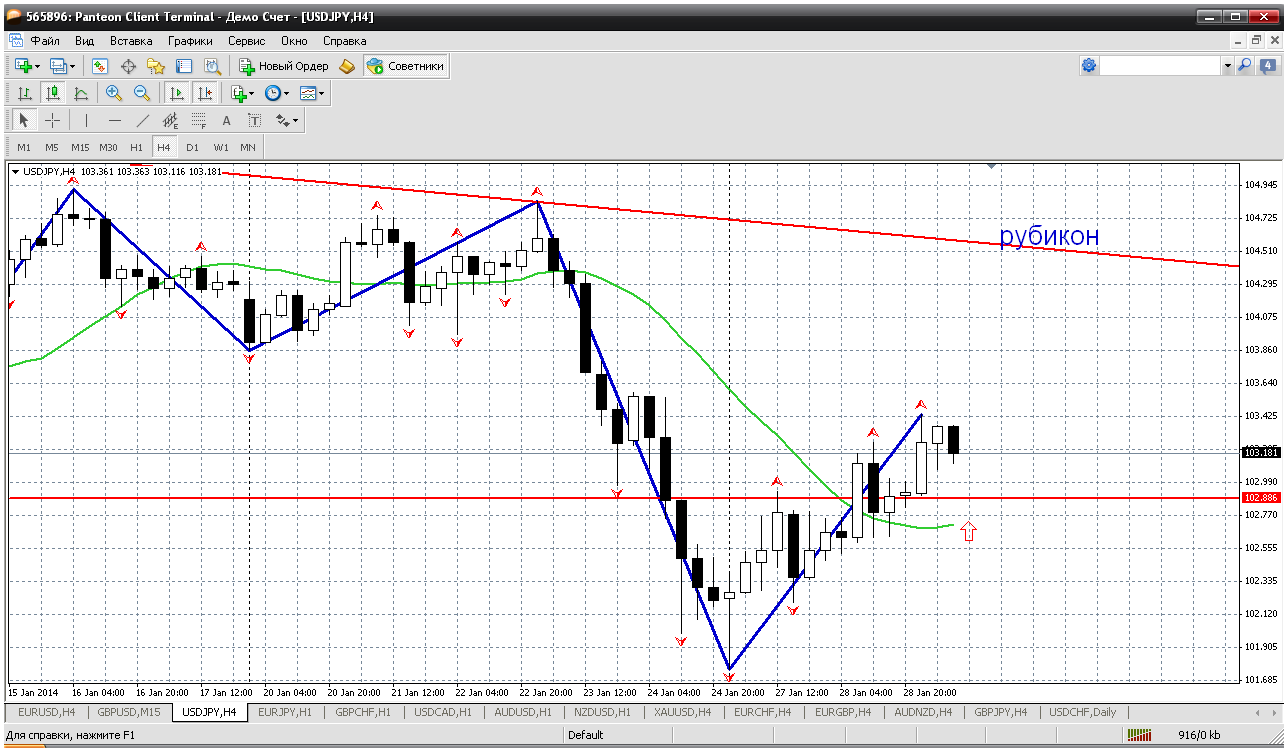Click the blue gear settings icon
Viewport: 1288px width, 748px height.
1089,65
